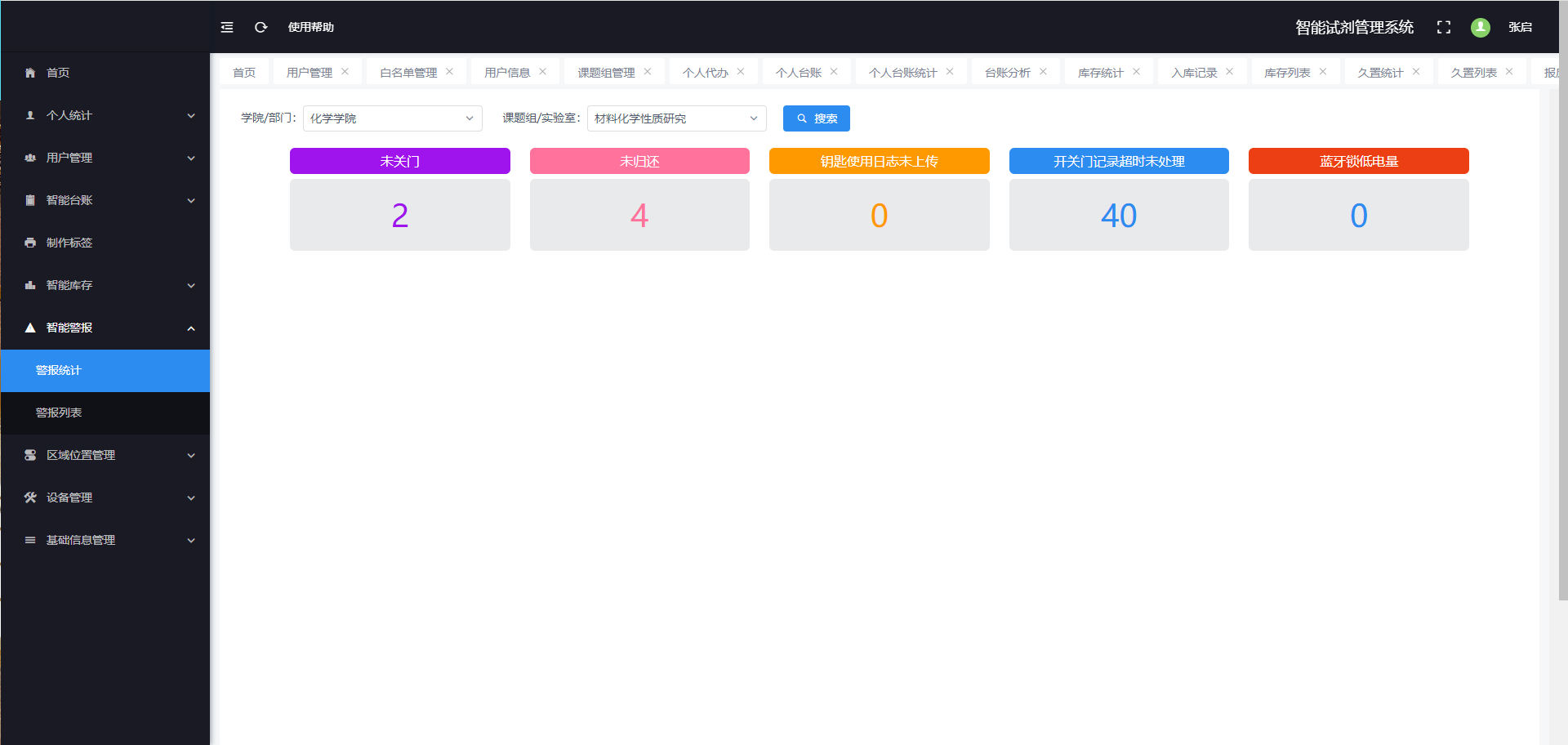This screenshot has height=745, width=1568.
Task: Click the warning triangle icon for 智能警报
Action: 30,328
